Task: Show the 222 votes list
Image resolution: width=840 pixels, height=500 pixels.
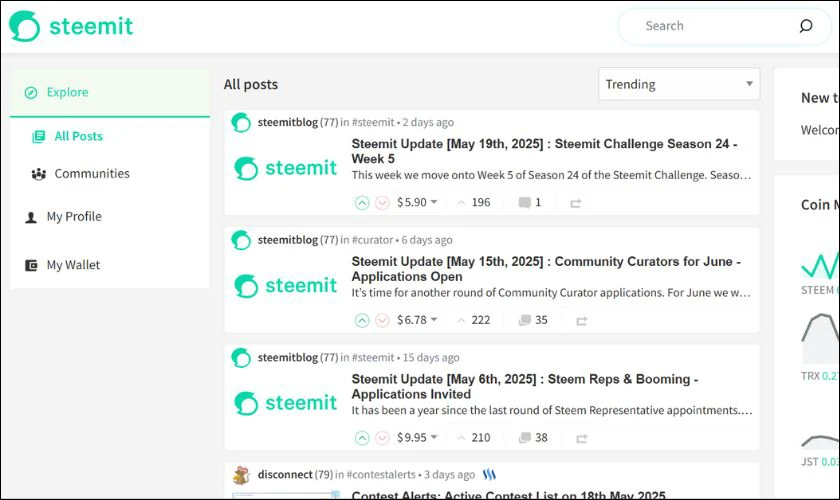Action: point(474,319)
